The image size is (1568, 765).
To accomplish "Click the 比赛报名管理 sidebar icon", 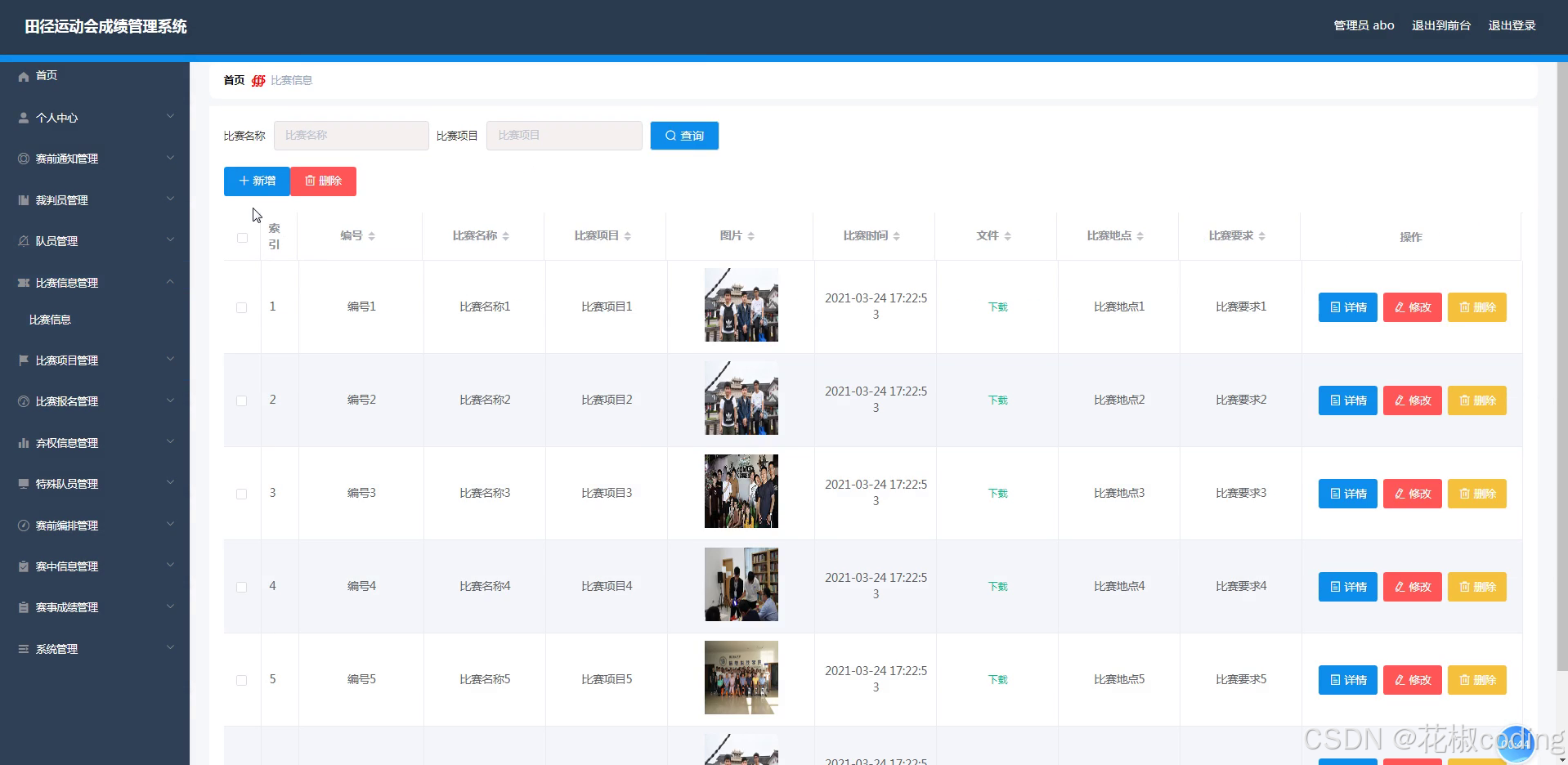I will 24,401.
